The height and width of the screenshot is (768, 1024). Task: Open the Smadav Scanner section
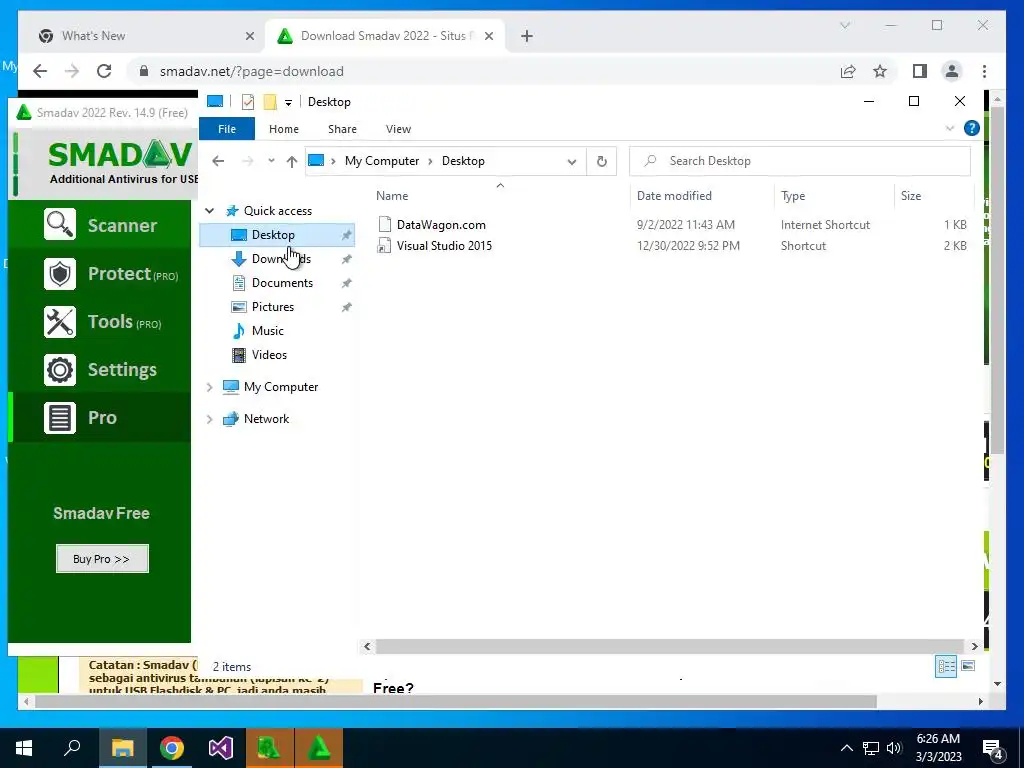pos(100,225)
